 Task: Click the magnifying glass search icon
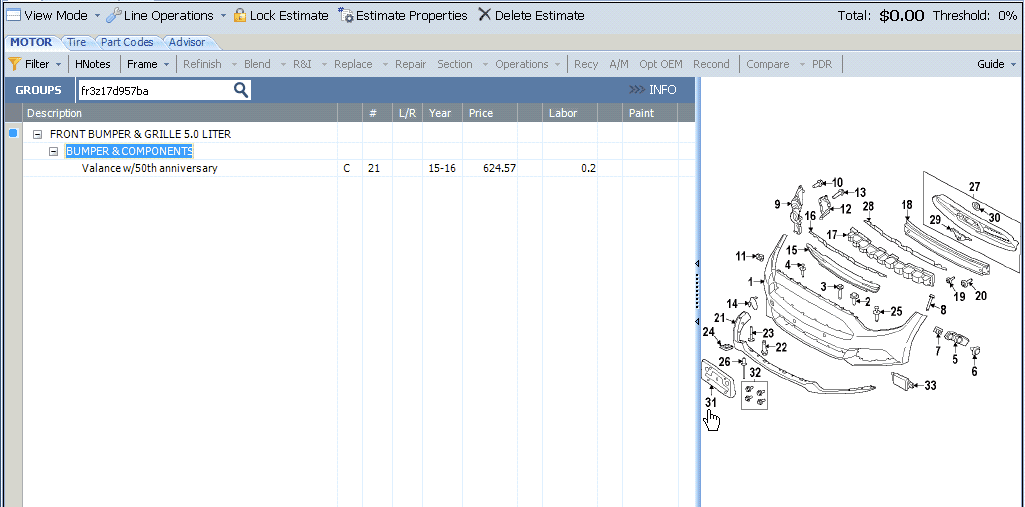click(x=241, y=90)
